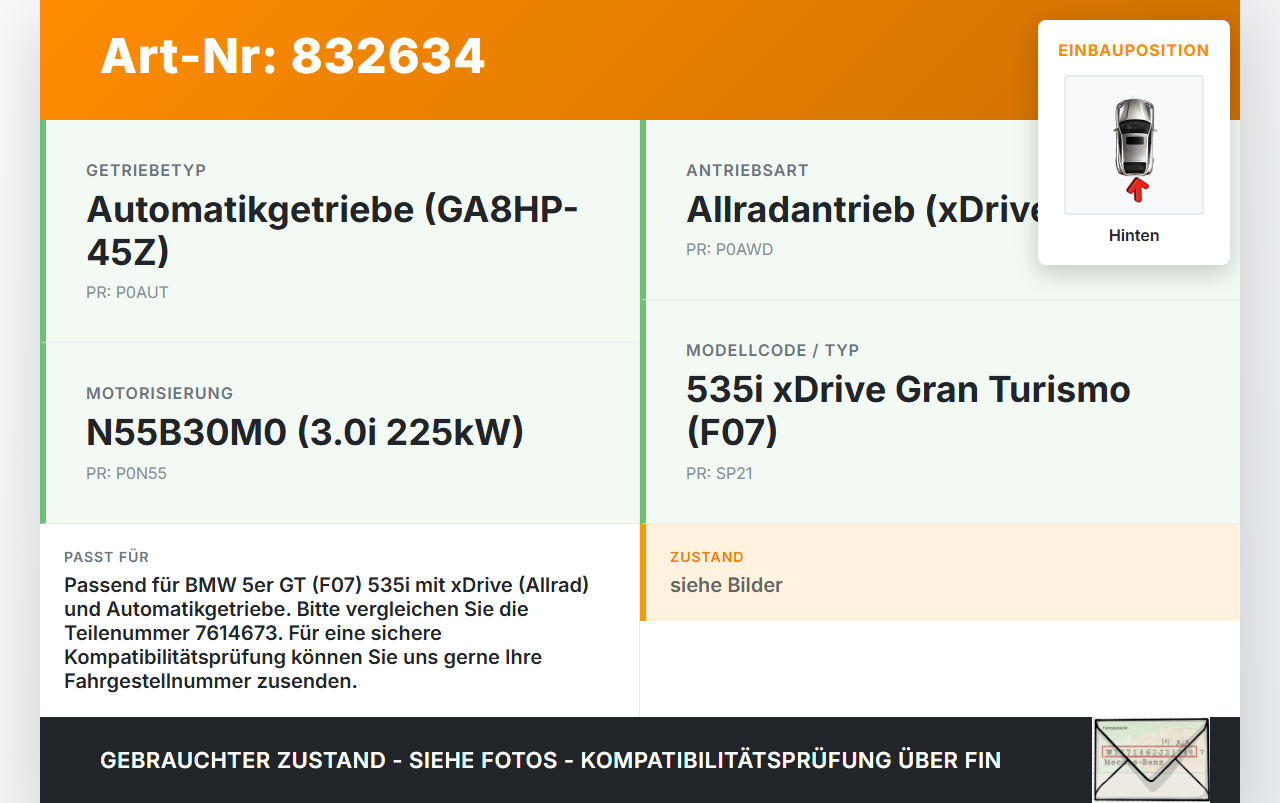Screen dimensions: 1280x803
Task: Open the envelope document thumbnail
Action: pyautogui.click(x=1151, y=760)
